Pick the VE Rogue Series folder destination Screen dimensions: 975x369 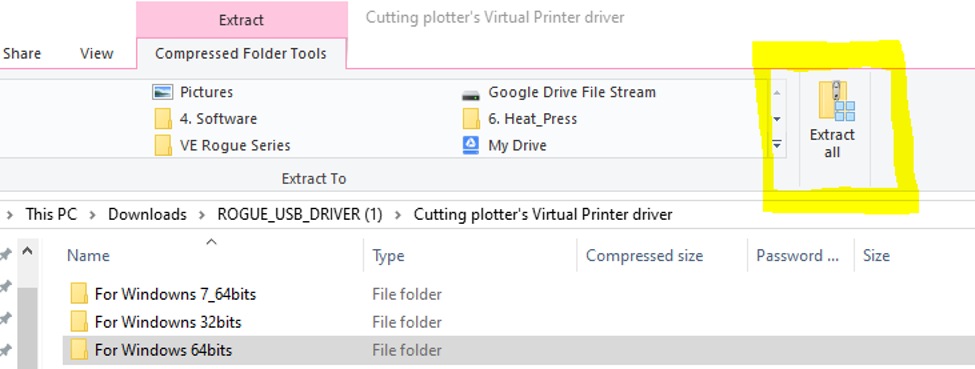pyautogui.click(x=223, y=146)
